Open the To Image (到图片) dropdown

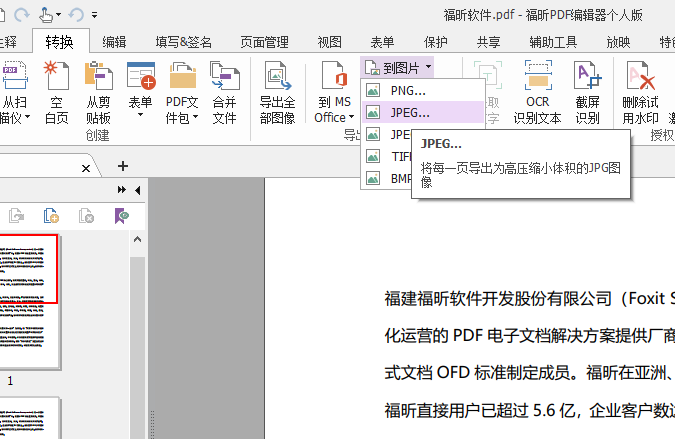pyautogui.click(x=397, y=68)
